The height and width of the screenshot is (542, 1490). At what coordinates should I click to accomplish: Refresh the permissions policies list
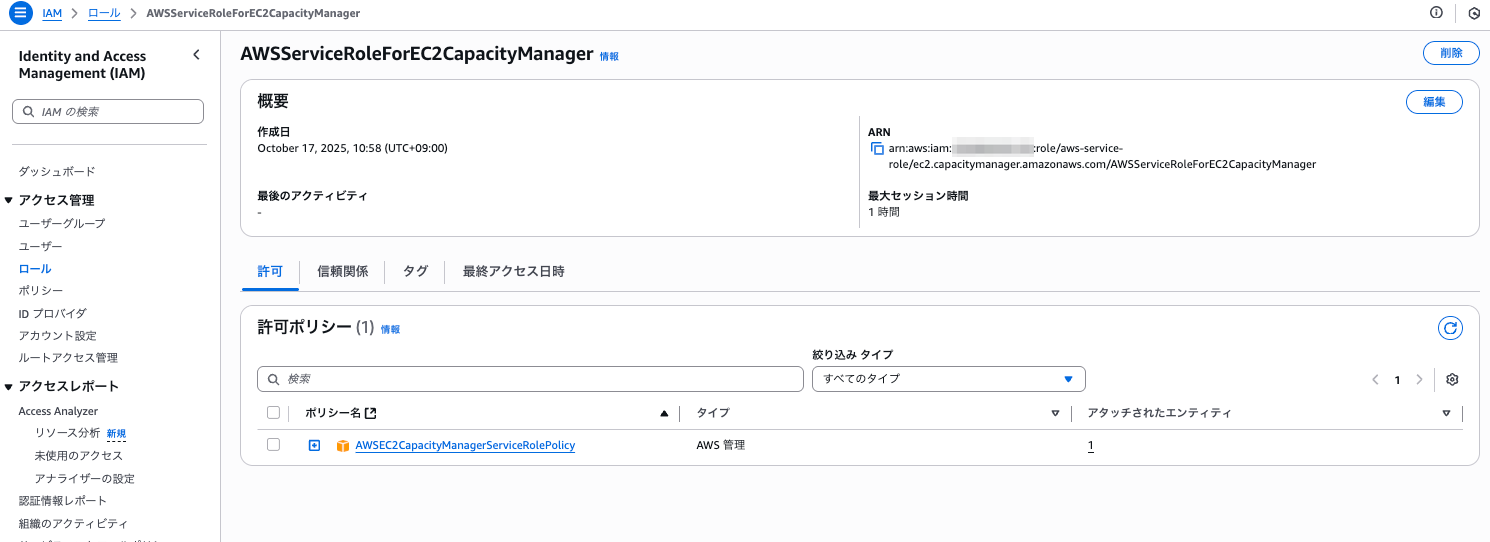1450,328
